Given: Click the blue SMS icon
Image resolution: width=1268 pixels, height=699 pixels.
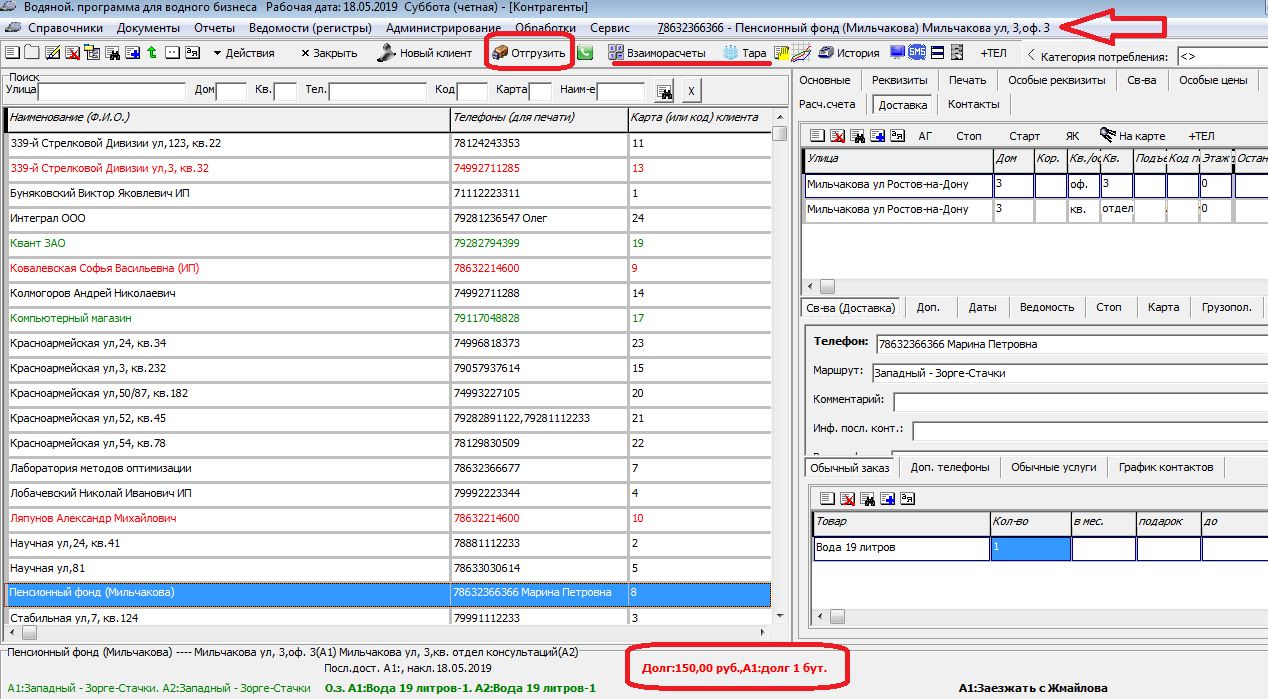Looking at the screenshot, I should click(x=916, y=53).
